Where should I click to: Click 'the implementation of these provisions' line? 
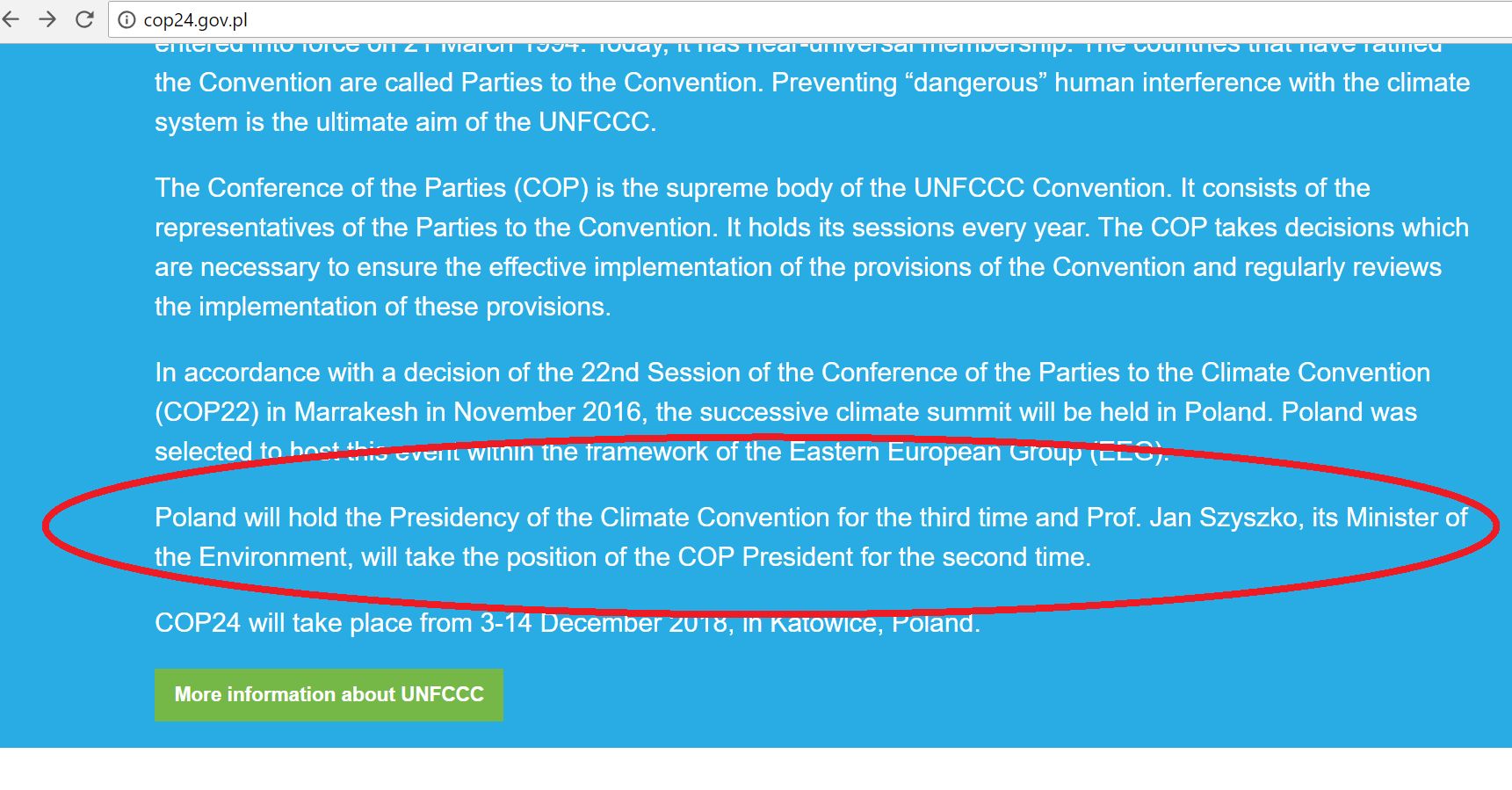click(382, 307)
